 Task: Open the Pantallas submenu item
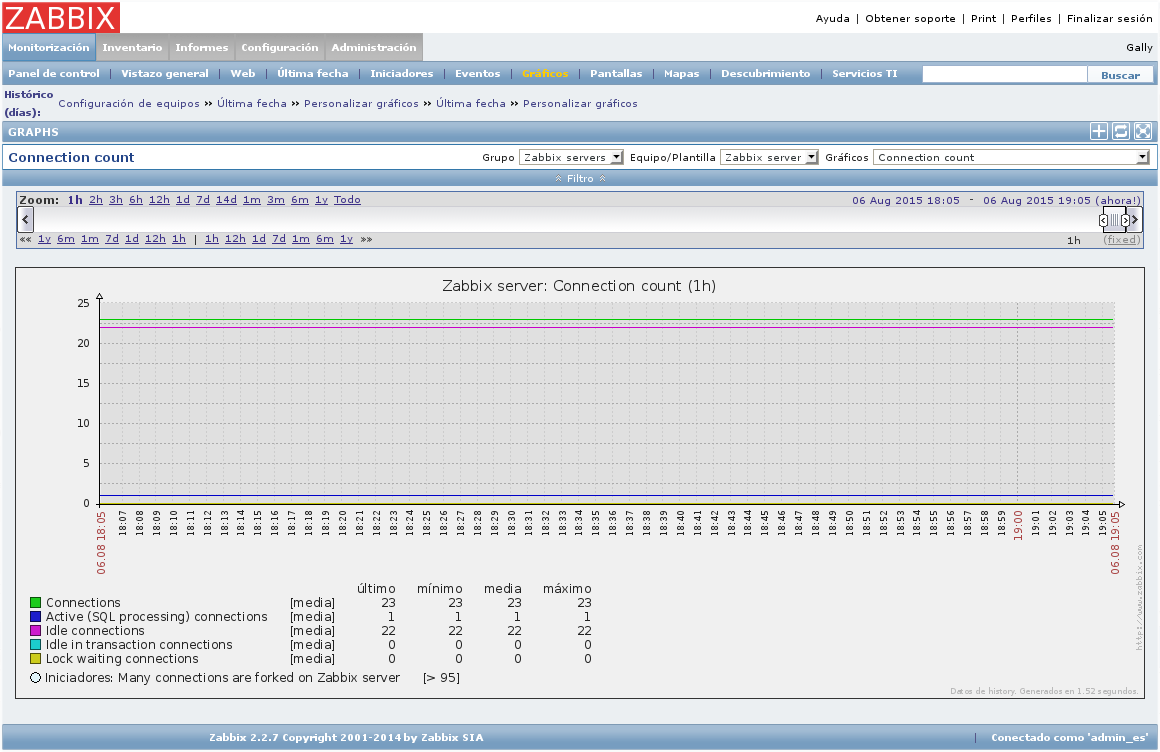[616, 73]
